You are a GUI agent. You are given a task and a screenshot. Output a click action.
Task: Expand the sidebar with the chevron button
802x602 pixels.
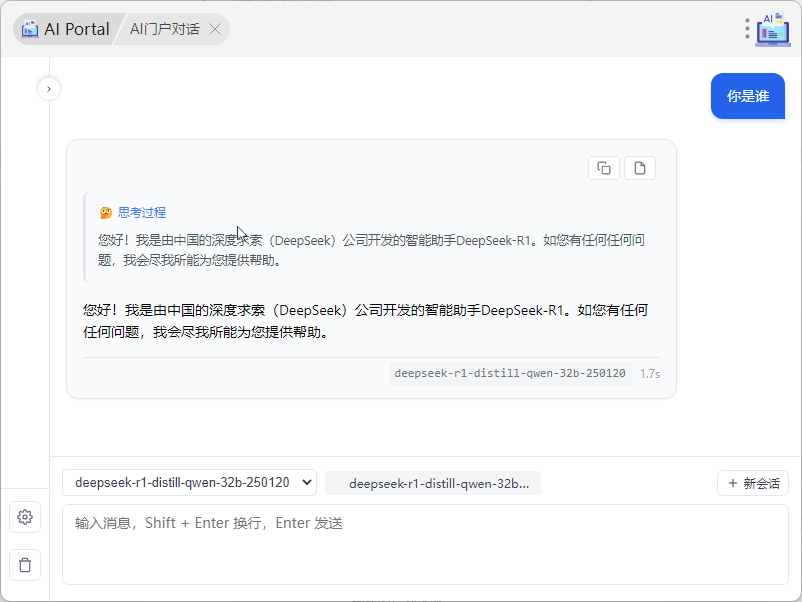click(49, 89)
